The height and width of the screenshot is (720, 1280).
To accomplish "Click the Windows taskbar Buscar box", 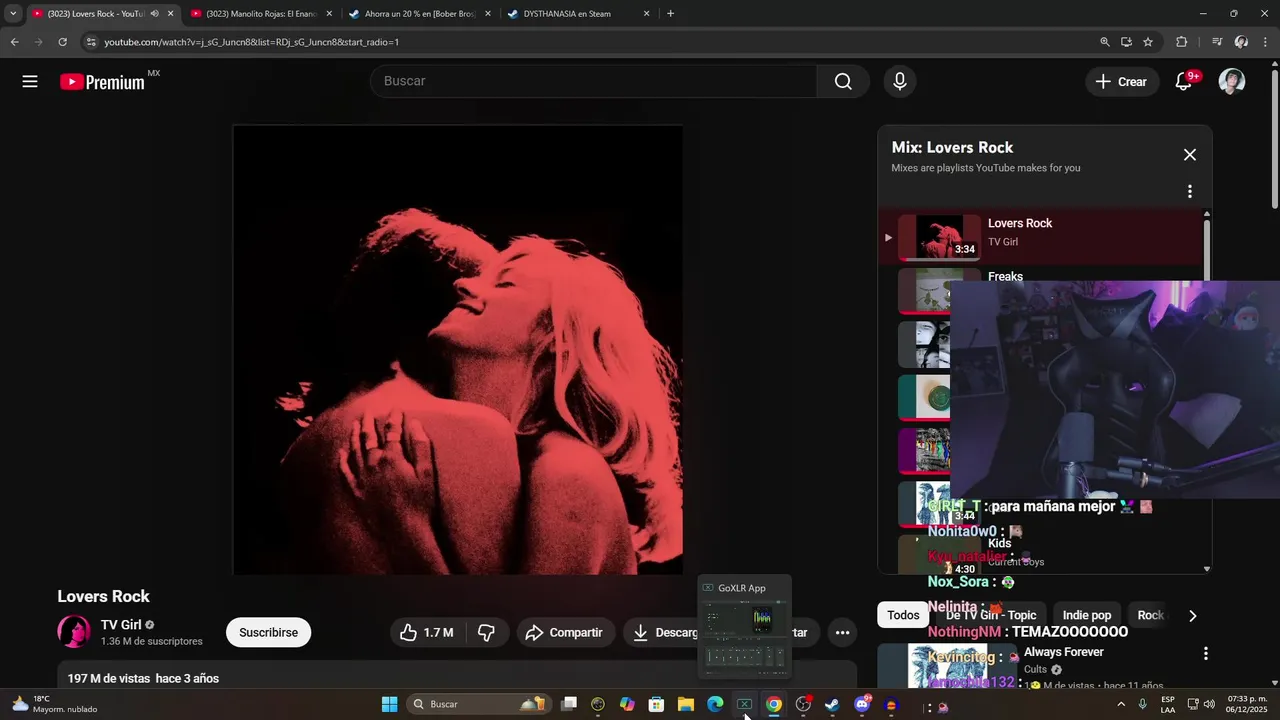I will [x=478, y=705].
